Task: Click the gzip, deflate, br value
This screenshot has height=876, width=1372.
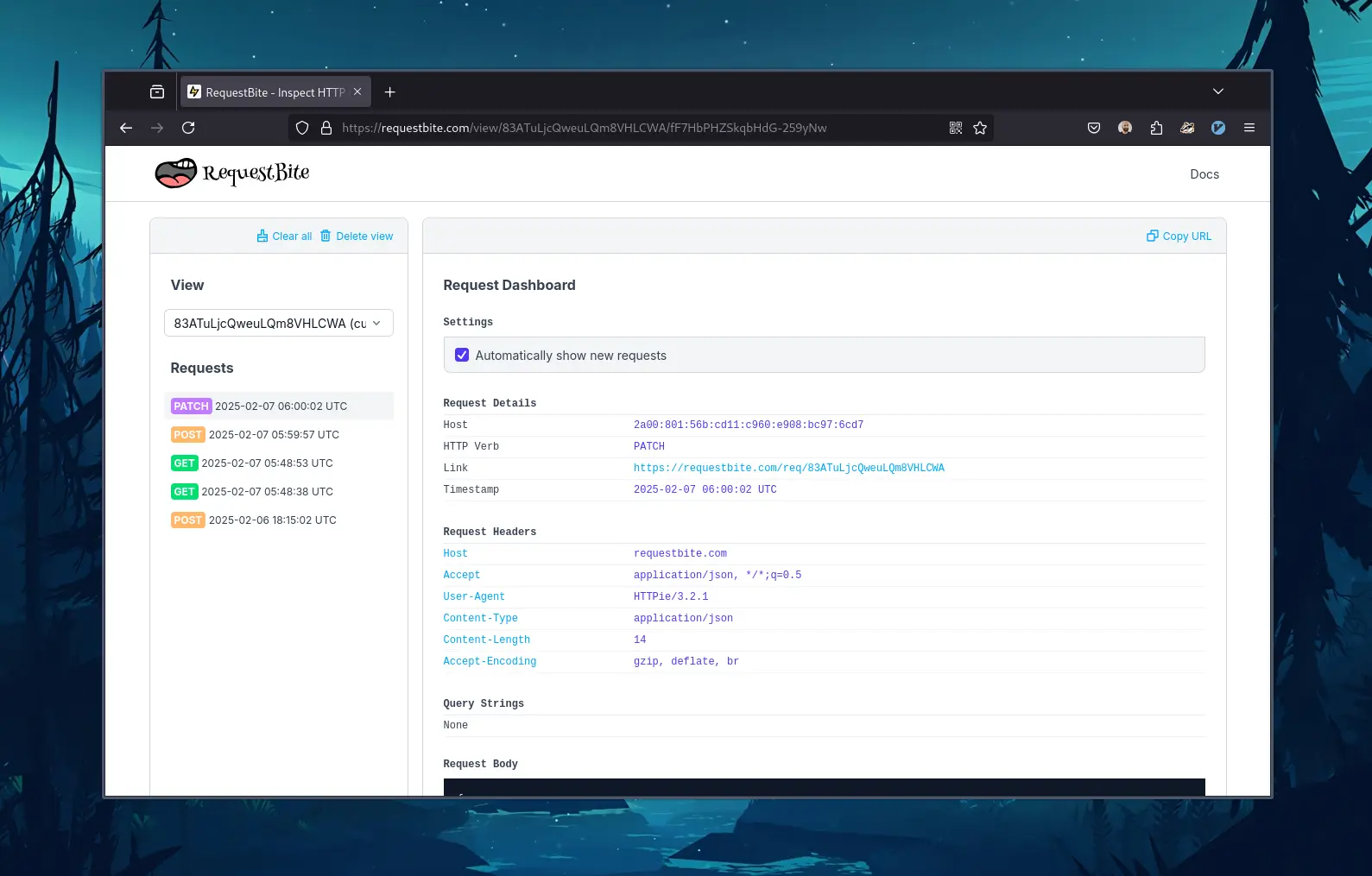Action: click(686, 661)
